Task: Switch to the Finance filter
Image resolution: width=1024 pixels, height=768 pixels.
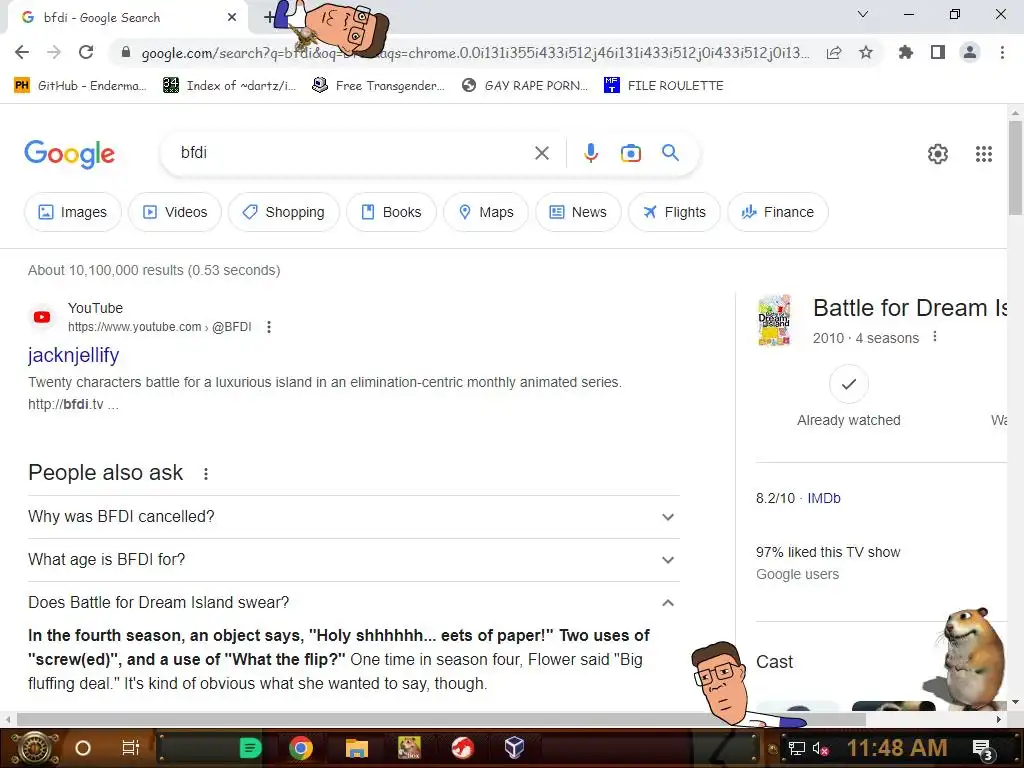Action: click(x=777, y=212)
